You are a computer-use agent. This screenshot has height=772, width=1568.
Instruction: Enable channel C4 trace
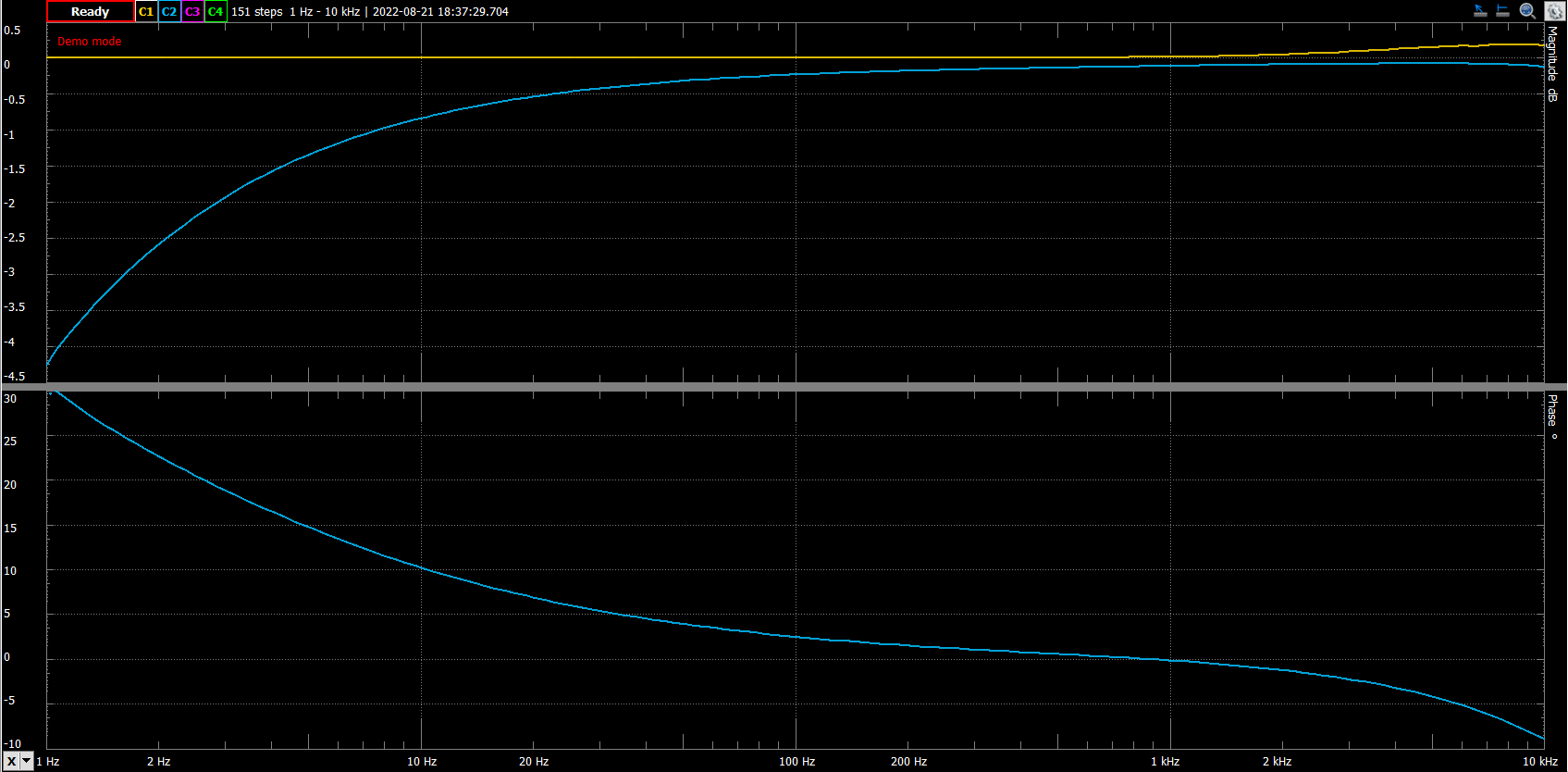(216, 12)
